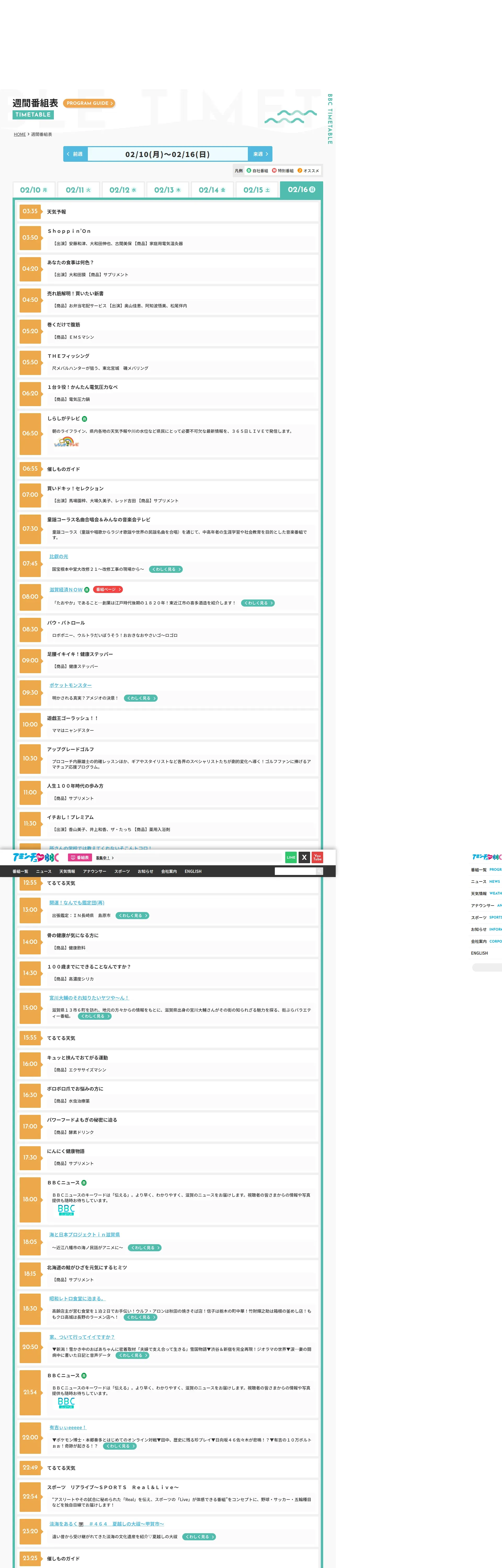The image size is (502, 1568).
Task: Click the ENGLISH menu item
Action: pyautogui.click(x=193, y=871)
